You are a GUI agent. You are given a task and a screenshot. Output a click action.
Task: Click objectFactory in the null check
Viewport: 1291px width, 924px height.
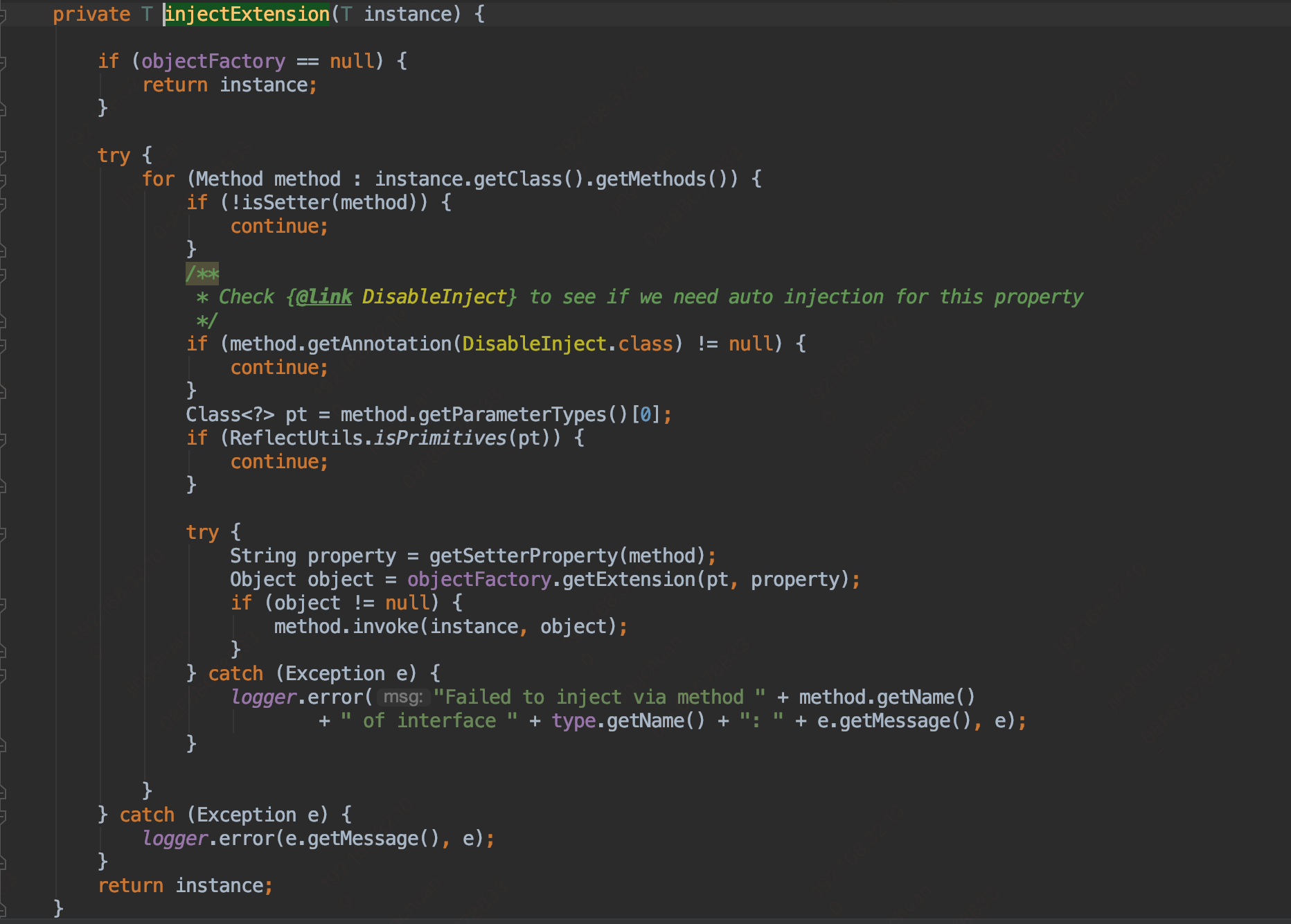click(213, 62)
